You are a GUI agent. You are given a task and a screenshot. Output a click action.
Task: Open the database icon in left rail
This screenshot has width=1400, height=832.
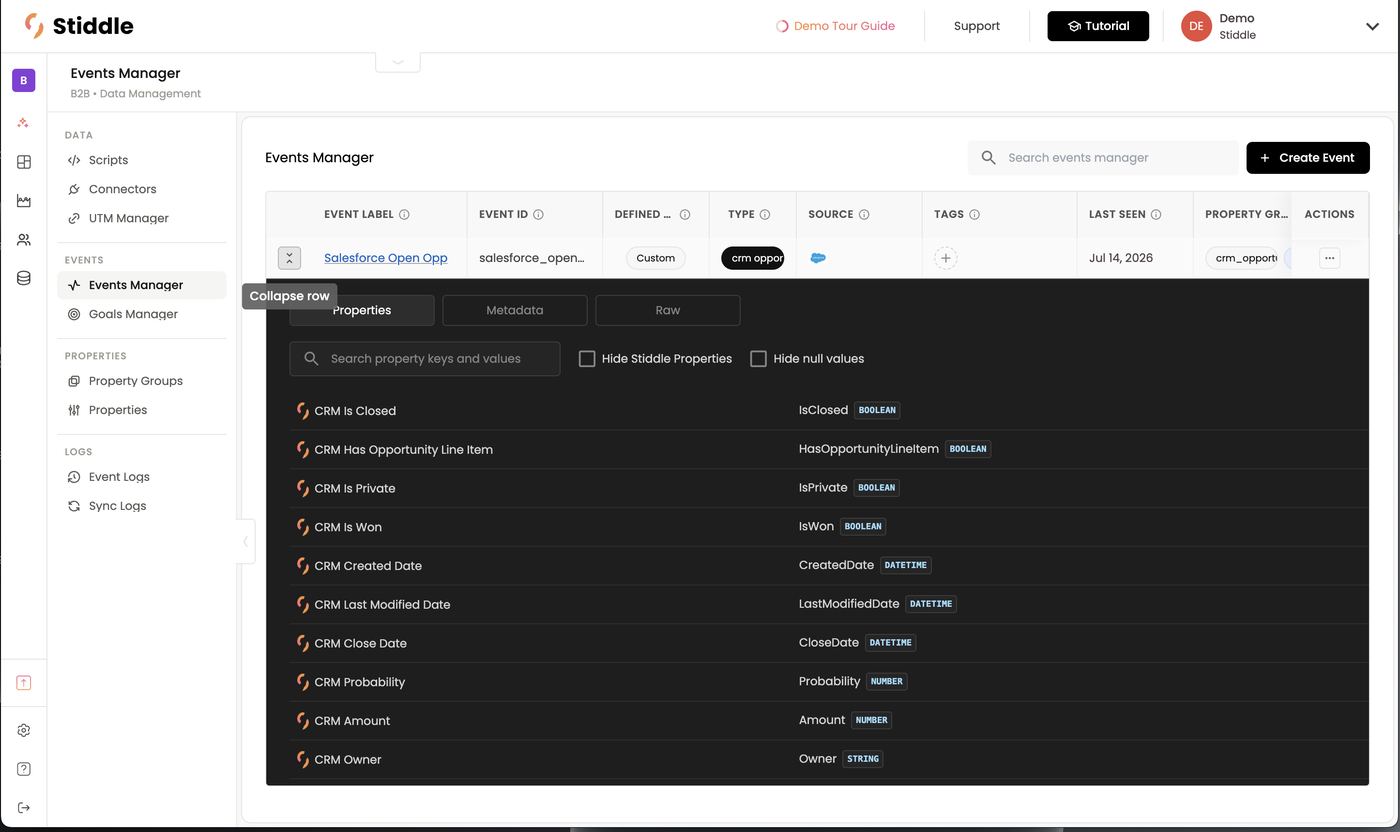24,279
